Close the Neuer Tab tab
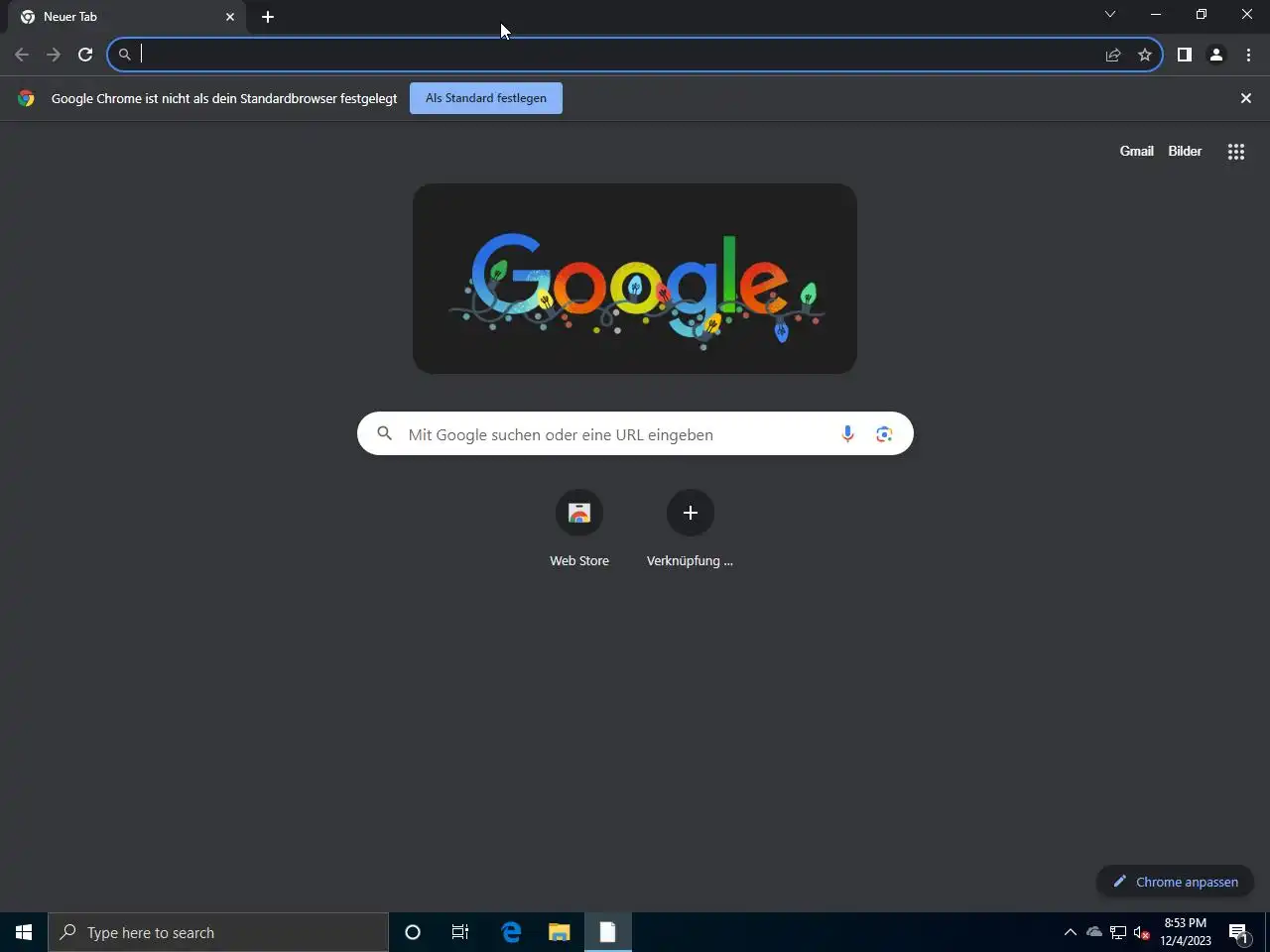This screenshot has width=1270, height=952. tap(230, 17)
